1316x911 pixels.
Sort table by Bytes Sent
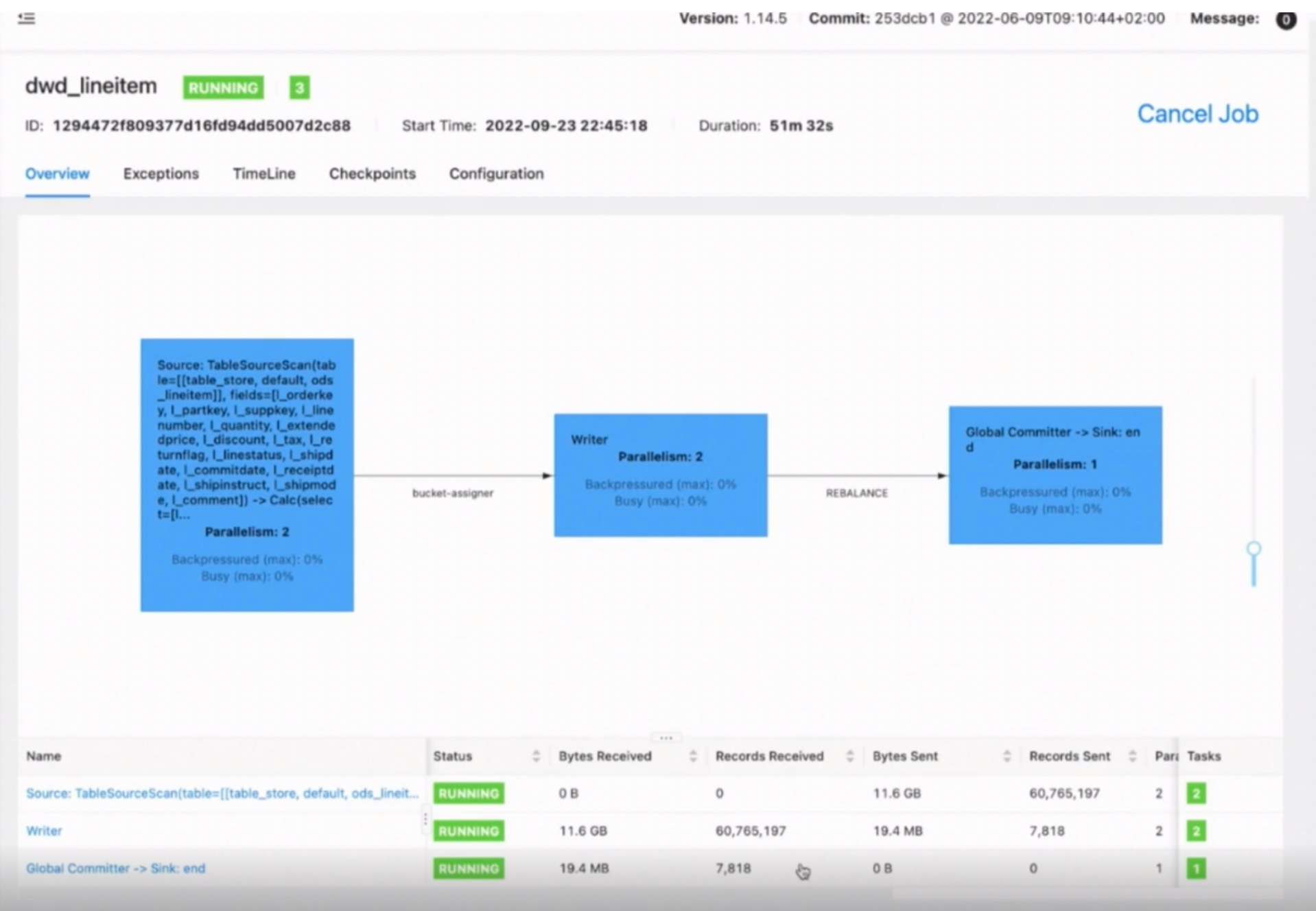point(1007,756)
